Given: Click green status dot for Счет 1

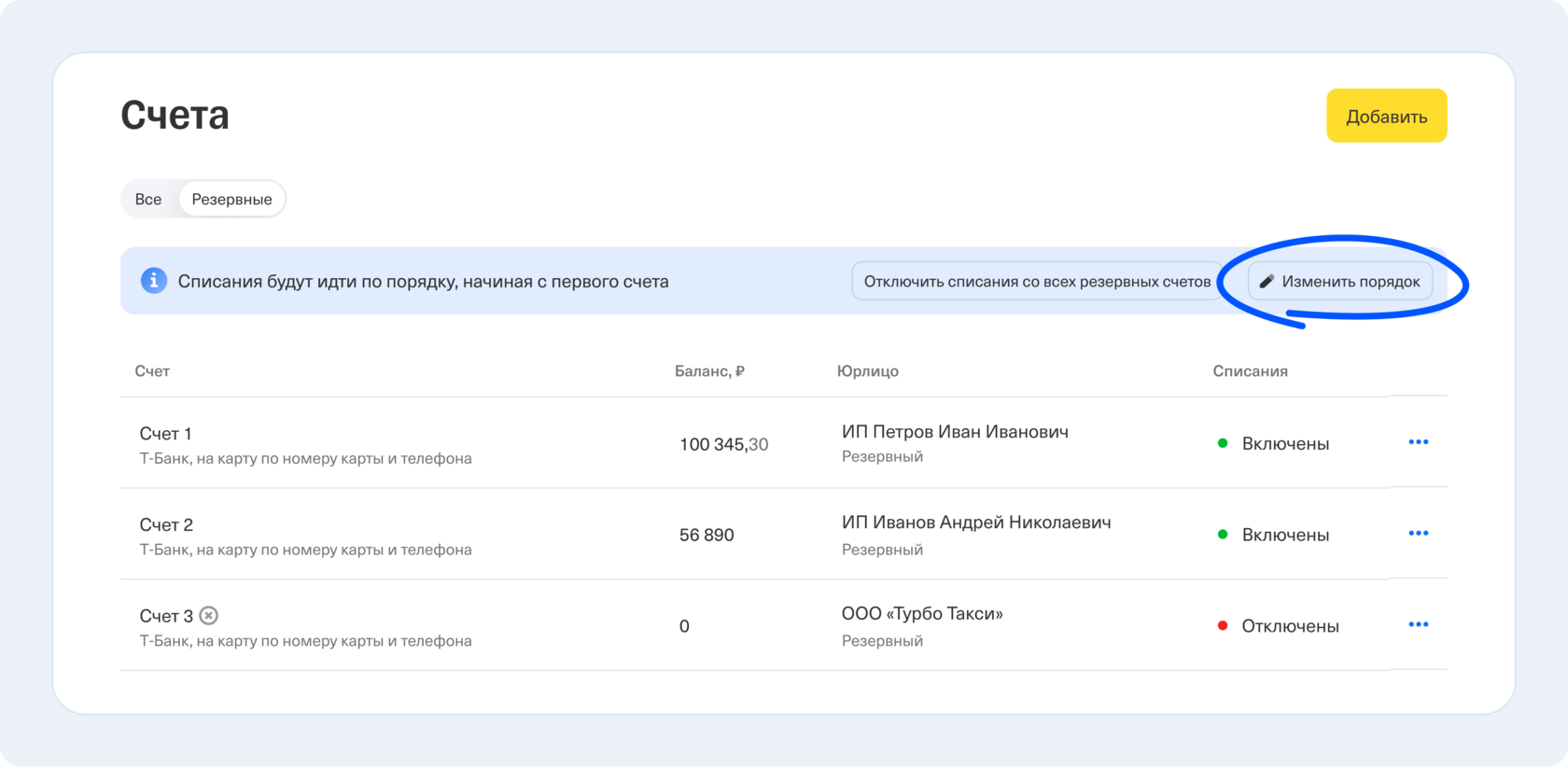Looking at the screenshot, I should (1223, 443).
